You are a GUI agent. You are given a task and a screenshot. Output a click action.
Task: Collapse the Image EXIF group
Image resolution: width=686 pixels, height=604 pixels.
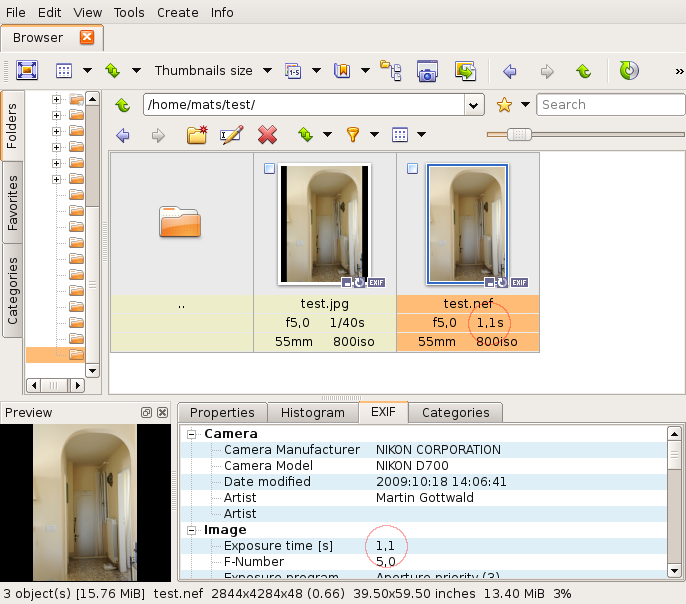[x=191, y=531]
